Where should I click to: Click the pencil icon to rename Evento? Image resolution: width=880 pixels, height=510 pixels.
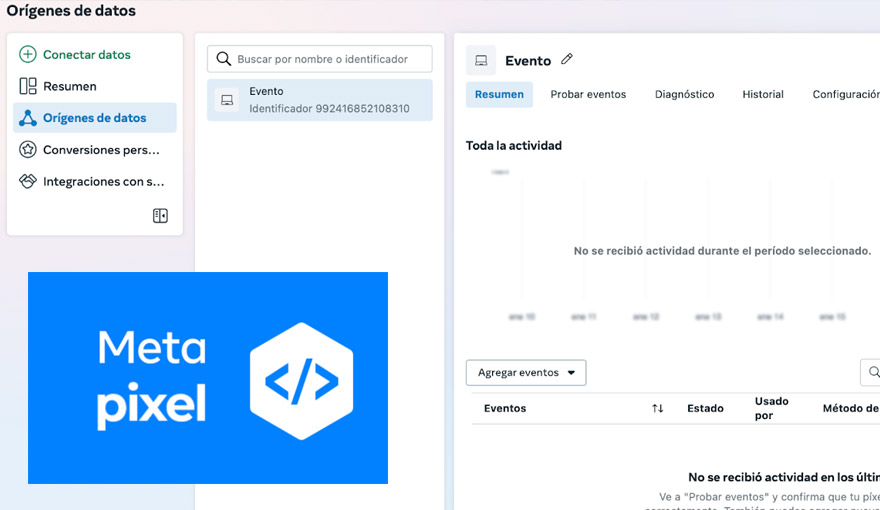tap(567, 60)
